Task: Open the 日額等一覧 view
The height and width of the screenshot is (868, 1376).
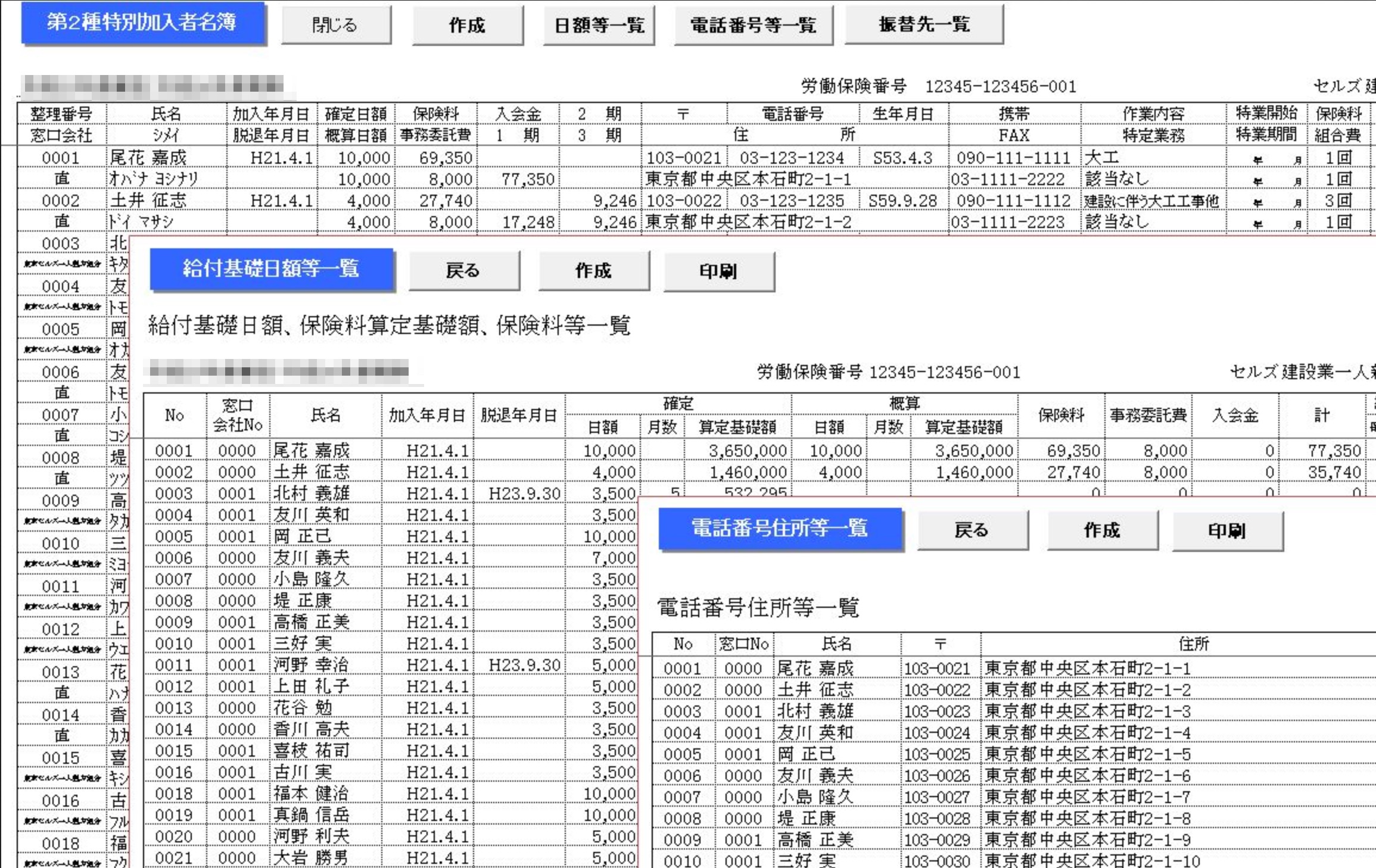Action: pyautogui.click(x=599, y=25)
